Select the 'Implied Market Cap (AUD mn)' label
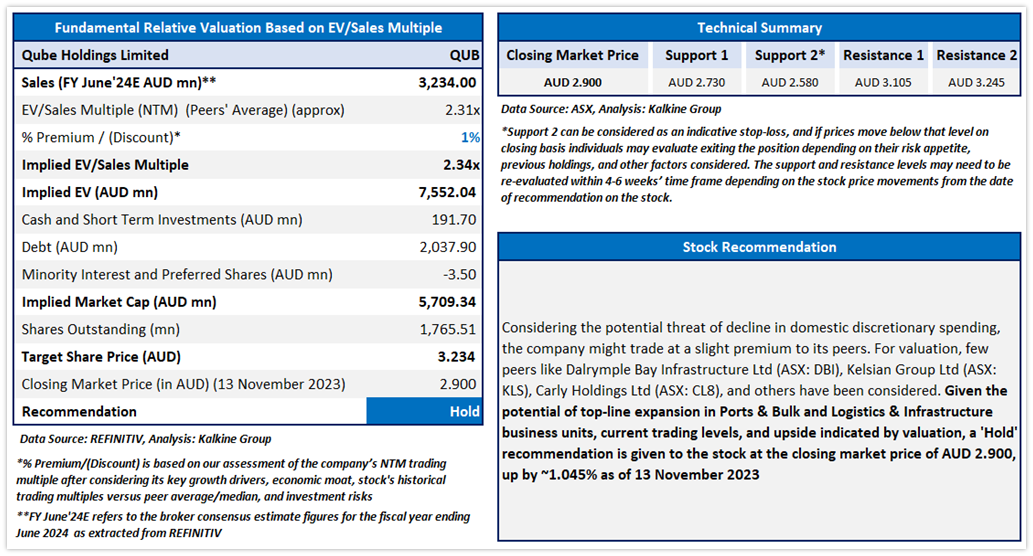This screenshot has height=556, width=1033. pyautogui.click(x=119, y=302)
